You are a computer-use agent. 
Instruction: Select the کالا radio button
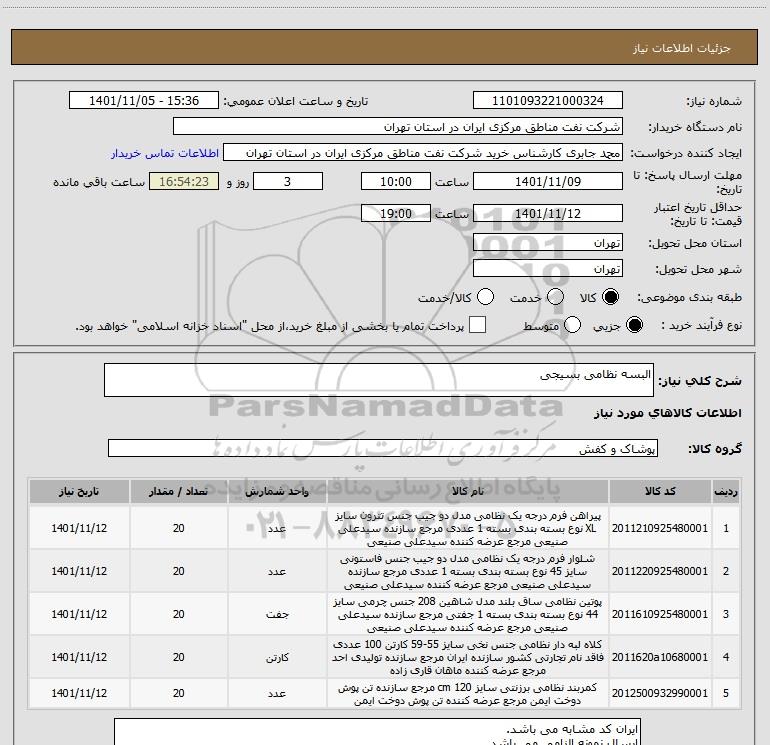pos(610,297)
